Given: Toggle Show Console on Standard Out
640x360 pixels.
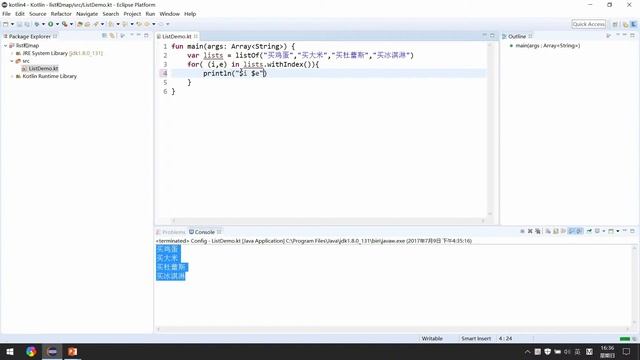Looking at the screenshot, I should point(571,231).
